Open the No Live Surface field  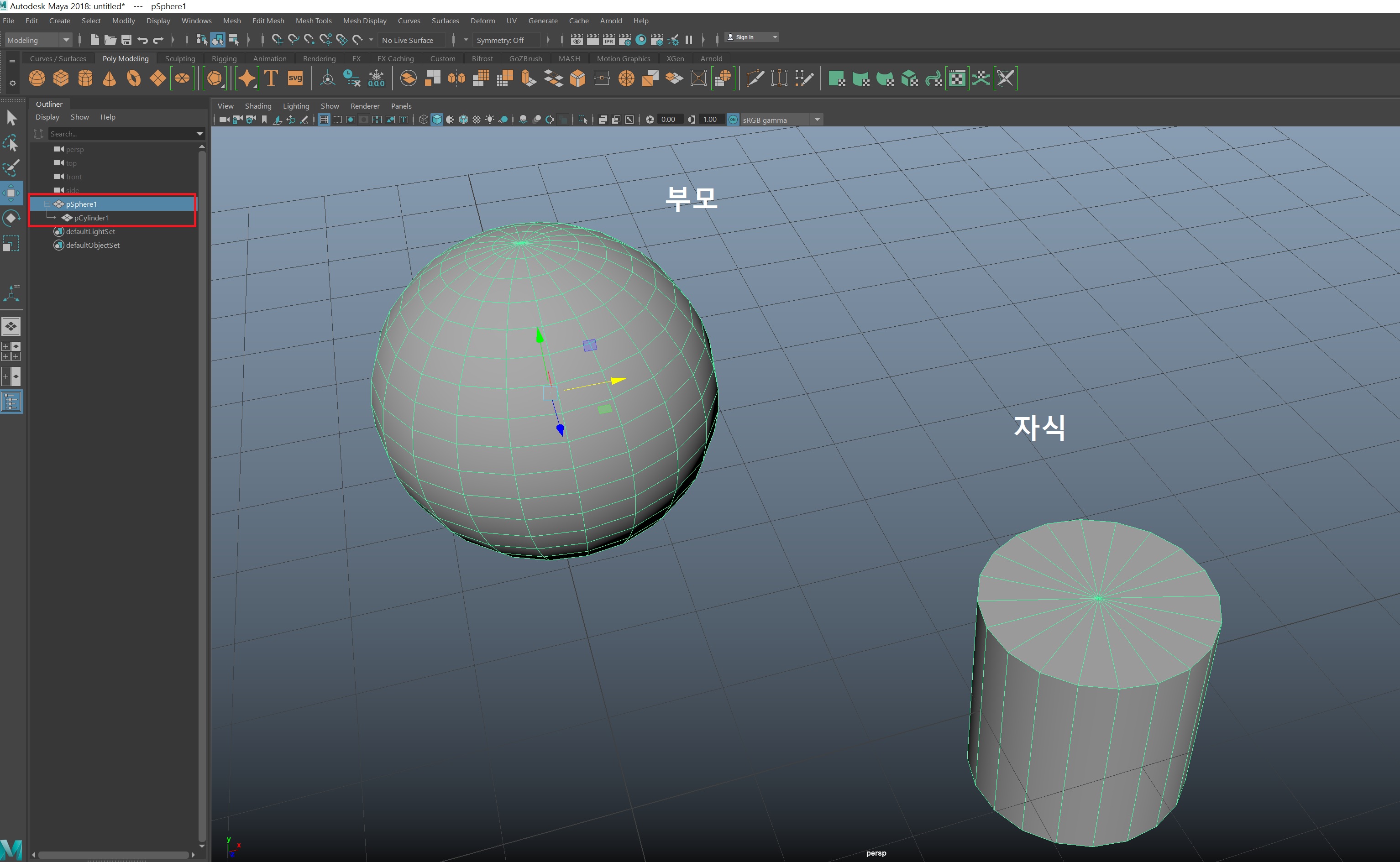point(412,40)
